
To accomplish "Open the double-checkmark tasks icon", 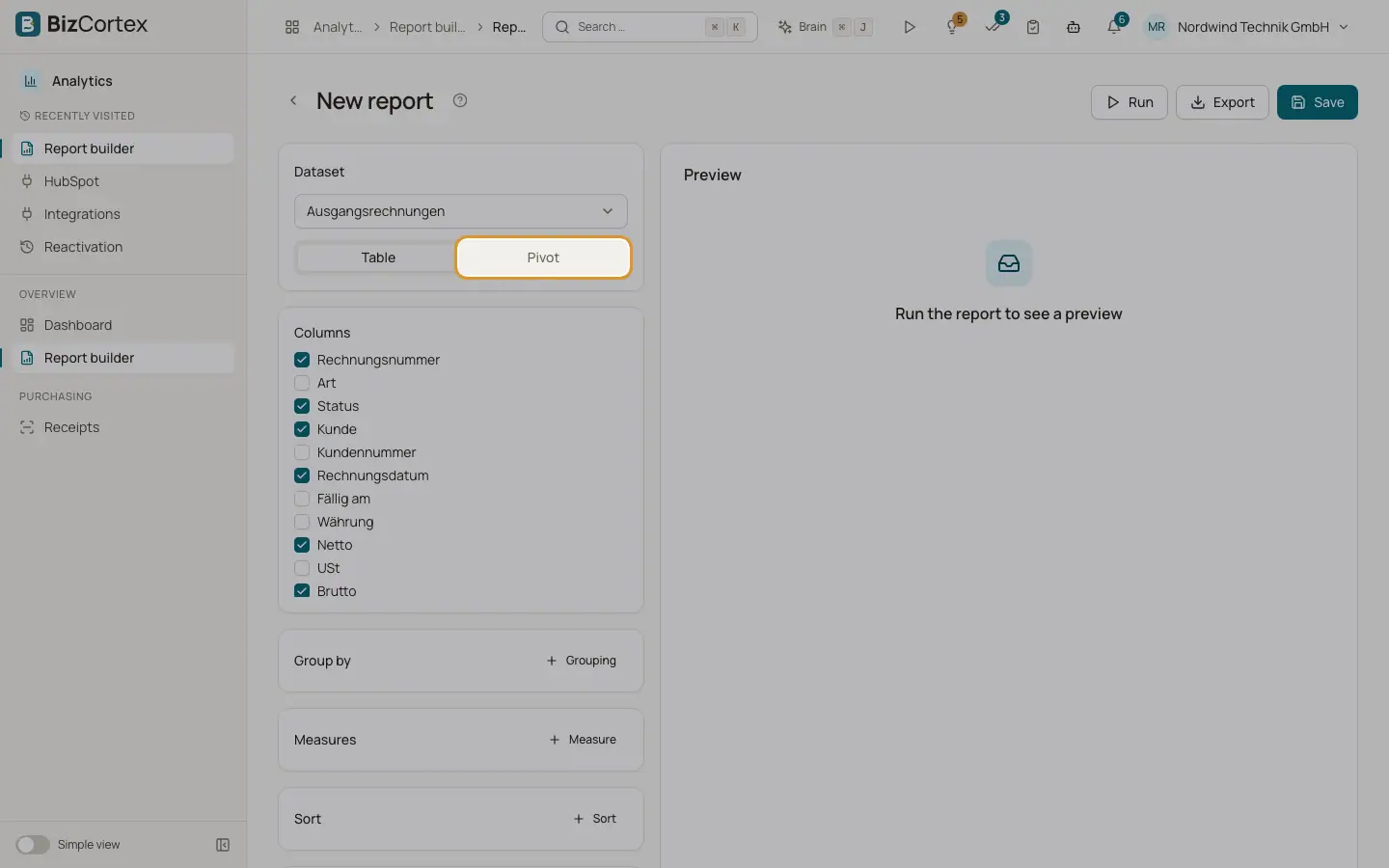I will (x=993, y=27).
